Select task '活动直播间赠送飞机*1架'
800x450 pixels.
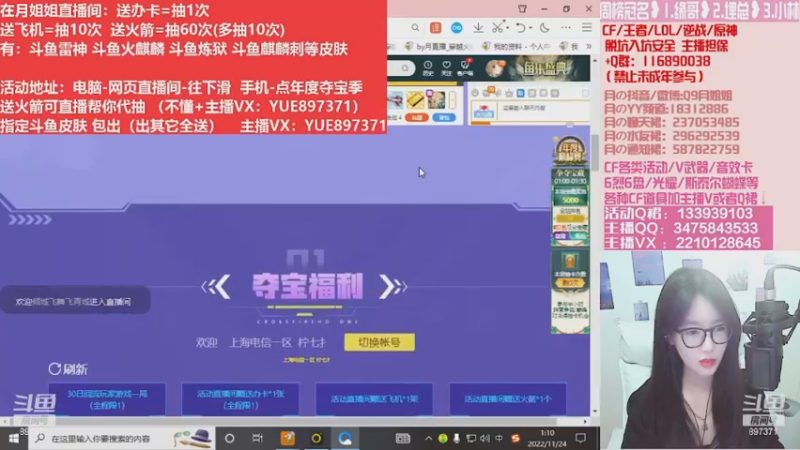pos(374,399)
